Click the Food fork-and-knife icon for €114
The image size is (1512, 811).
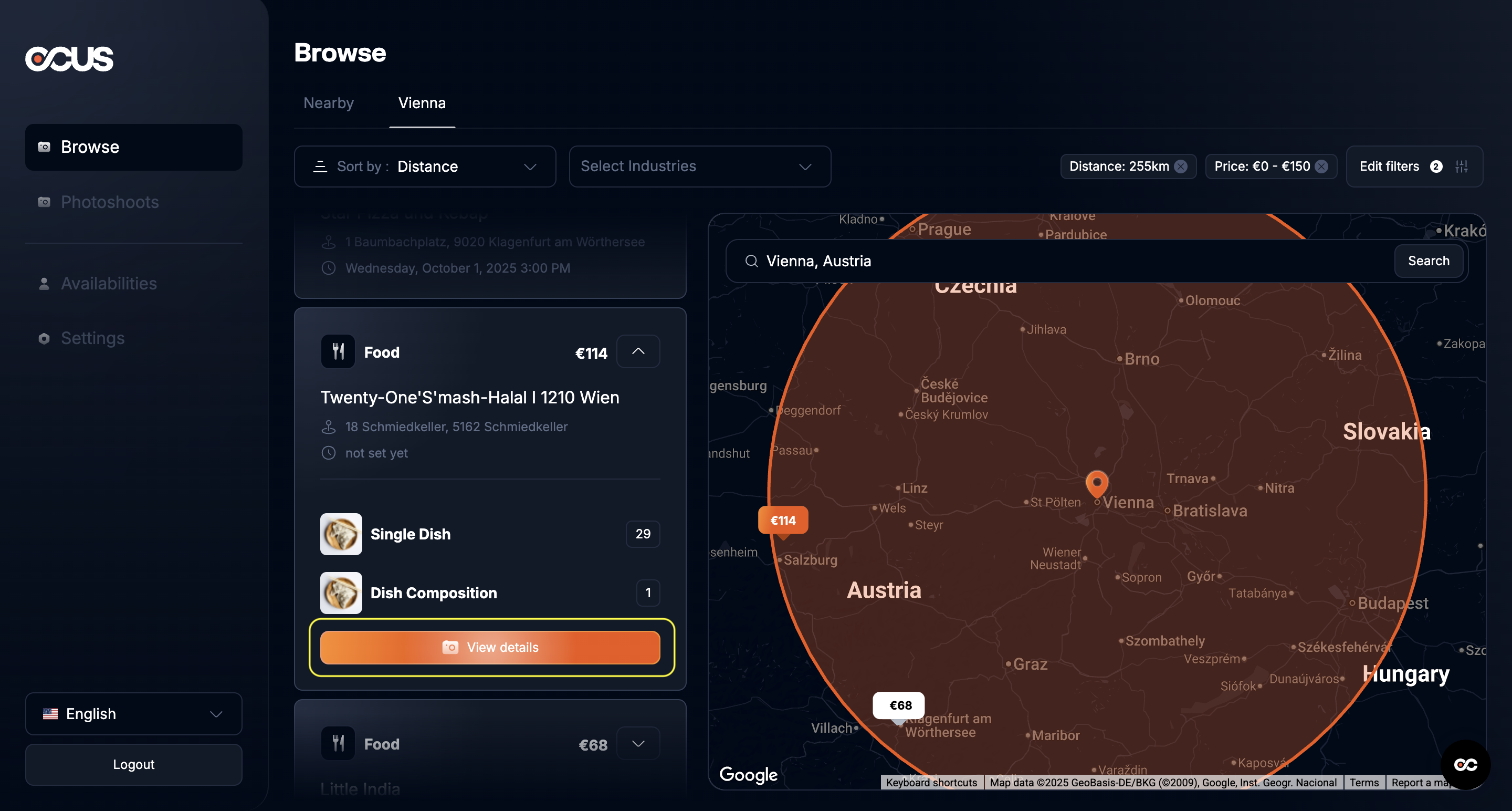[x=338, y=352]
